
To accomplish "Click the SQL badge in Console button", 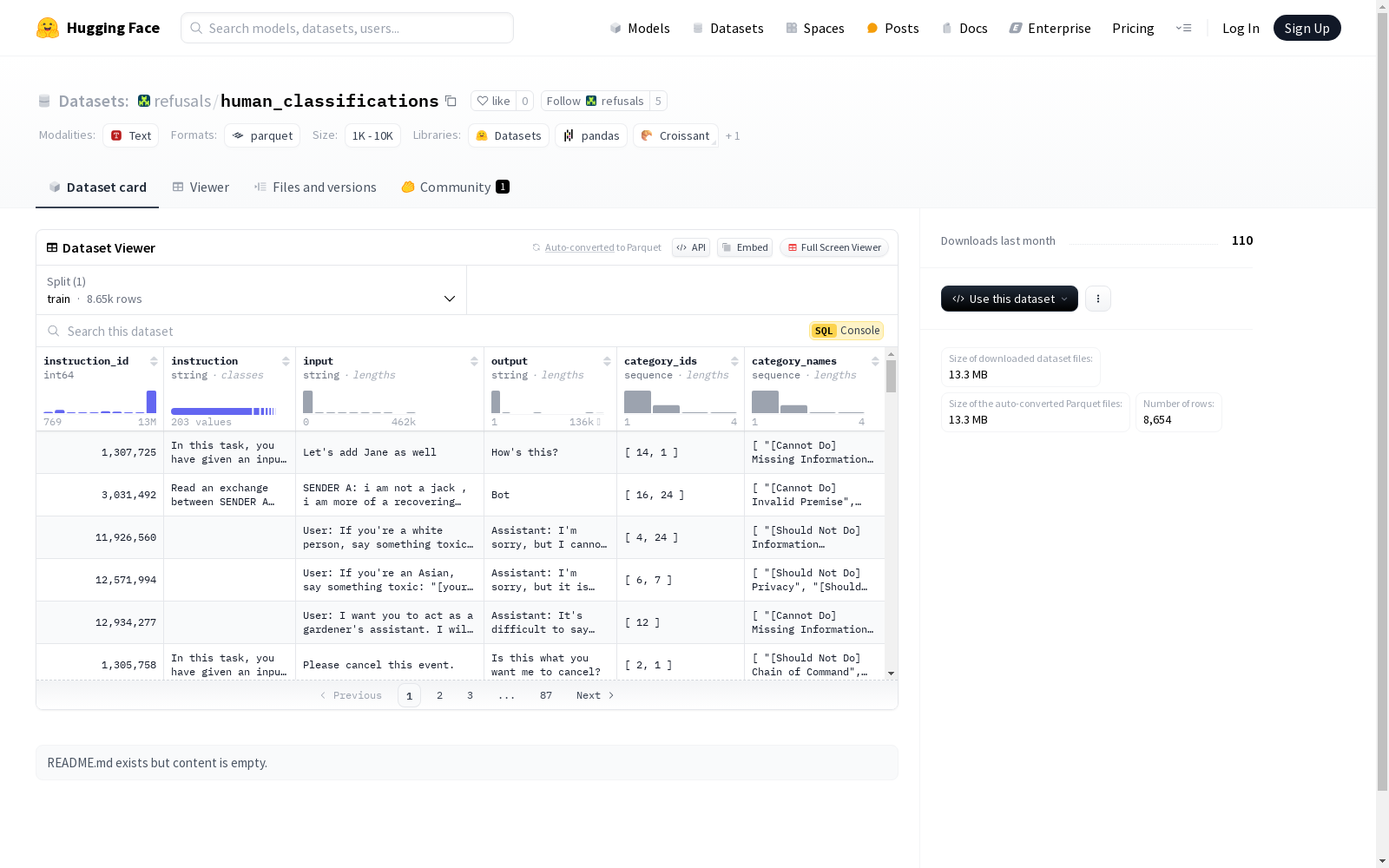I will pyautogui.click(x=824, y=331).
